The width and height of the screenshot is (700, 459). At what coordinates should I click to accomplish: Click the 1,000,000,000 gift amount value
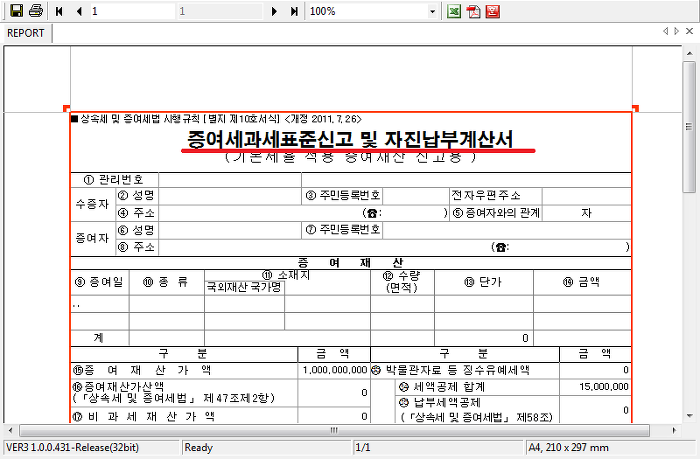335,370
